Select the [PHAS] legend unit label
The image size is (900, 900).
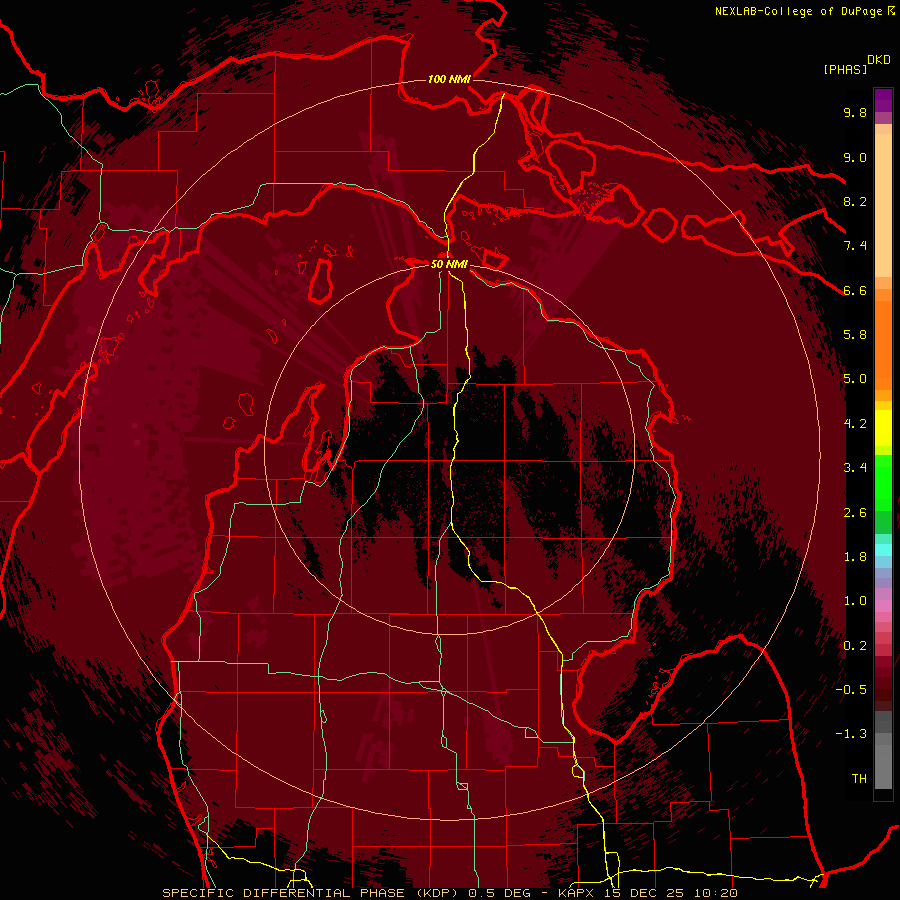tap(845, 70)
